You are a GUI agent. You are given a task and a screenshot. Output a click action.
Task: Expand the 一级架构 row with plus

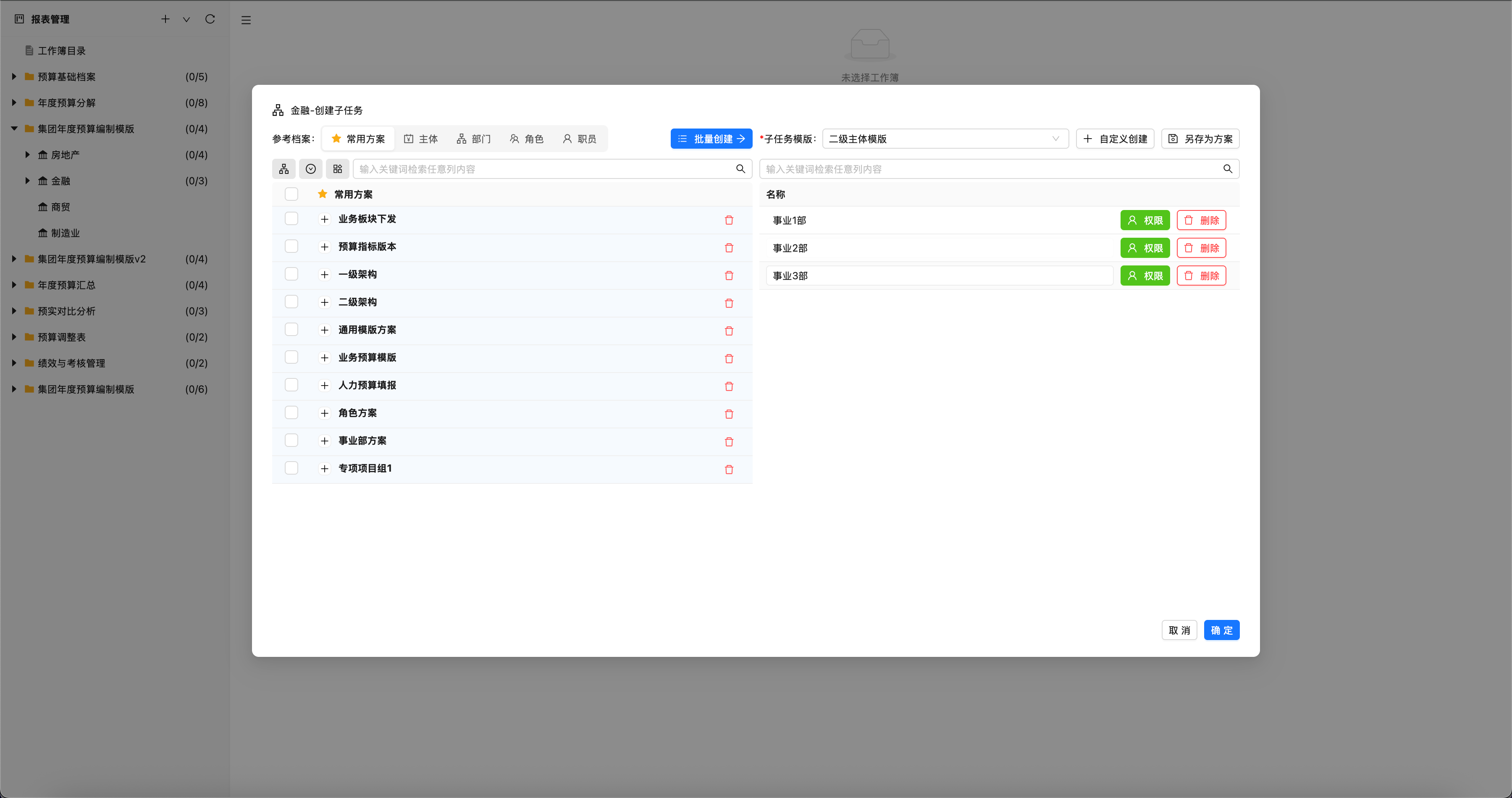(x=325, y=275)
